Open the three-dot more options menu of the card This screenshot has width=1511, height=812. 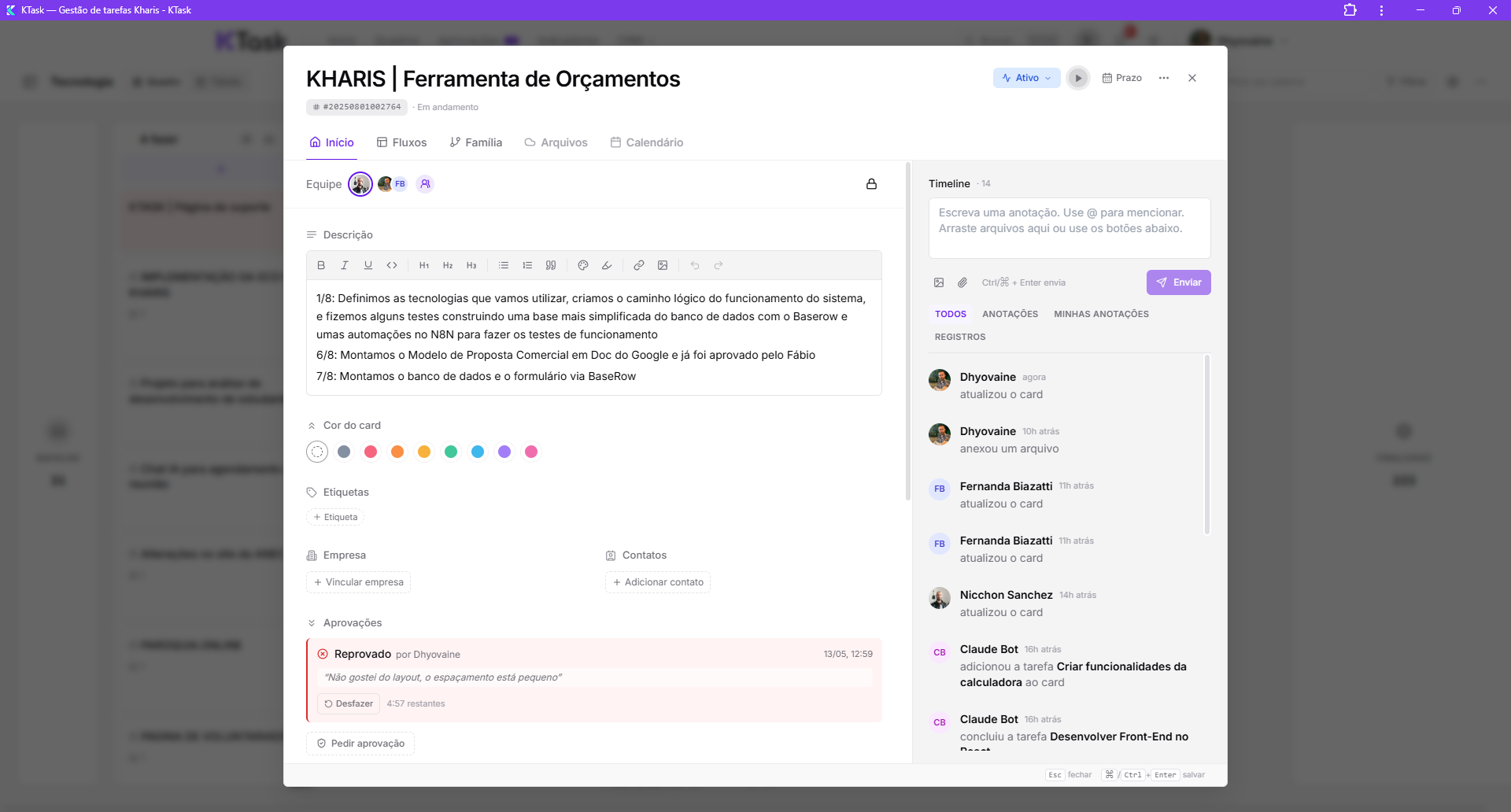[x=1164, y=78]
